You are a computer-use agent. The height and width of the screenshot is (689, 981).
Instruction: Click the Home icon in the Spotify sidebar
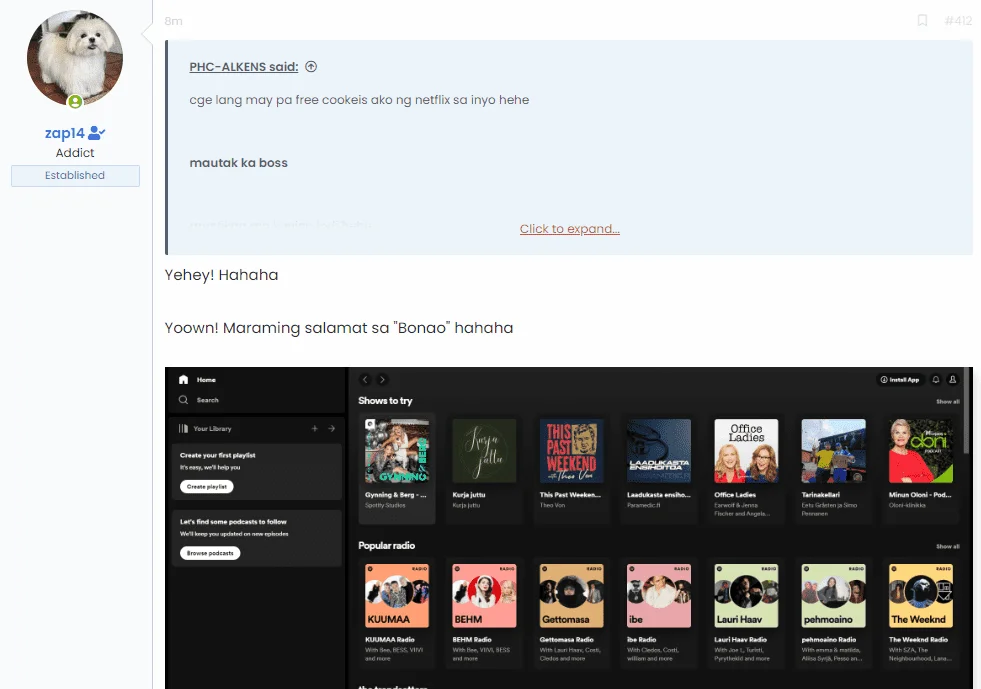(183, 379)
